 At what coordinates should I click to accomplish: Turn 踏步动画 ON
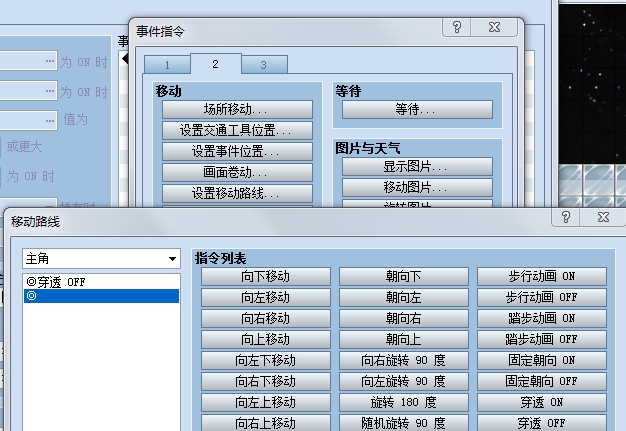pyautogui.click(x=542, y=318)
